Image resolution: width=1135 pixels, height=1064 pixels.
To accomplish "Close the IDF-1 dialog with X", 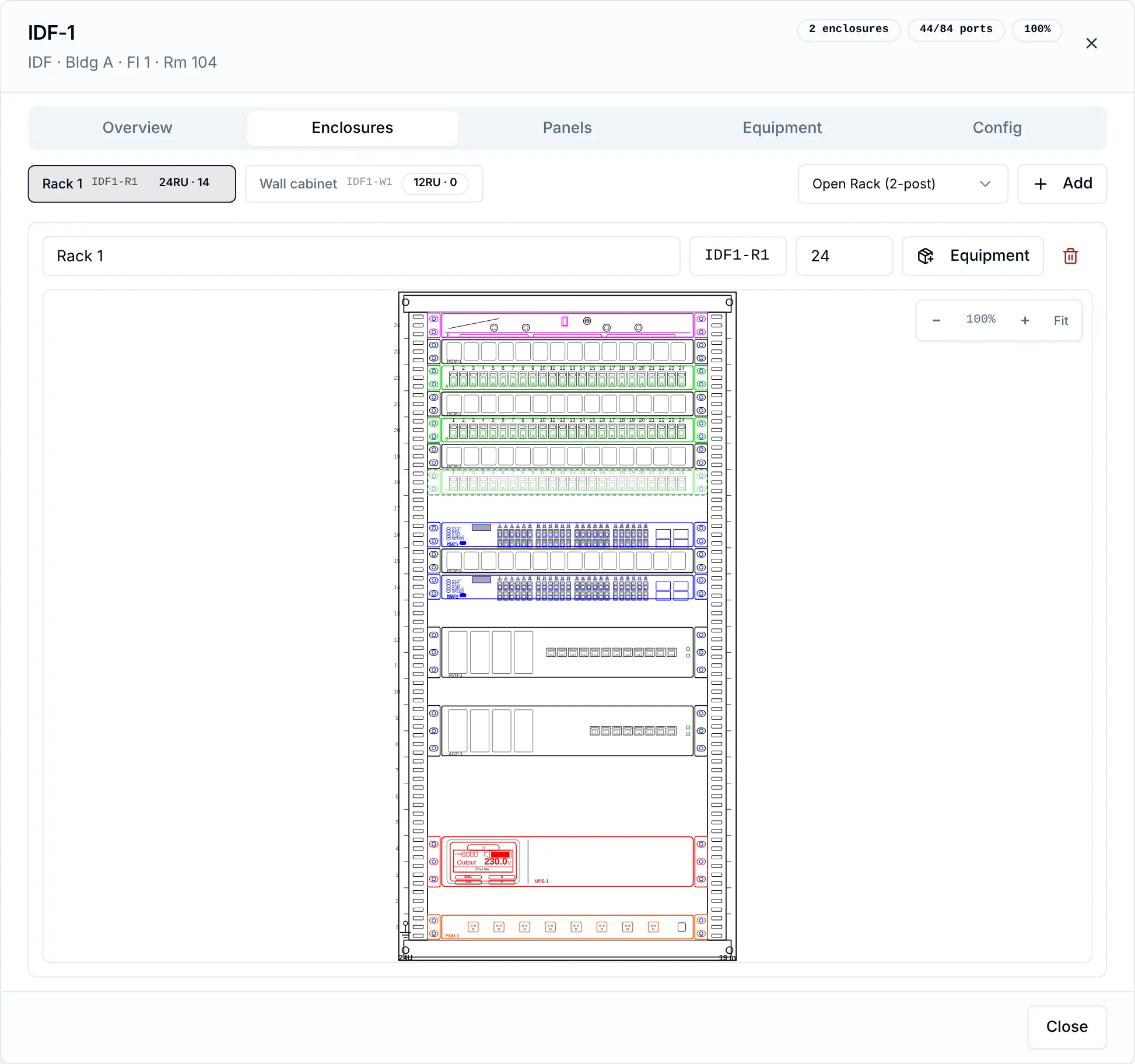I will (x=1091, y=43).
